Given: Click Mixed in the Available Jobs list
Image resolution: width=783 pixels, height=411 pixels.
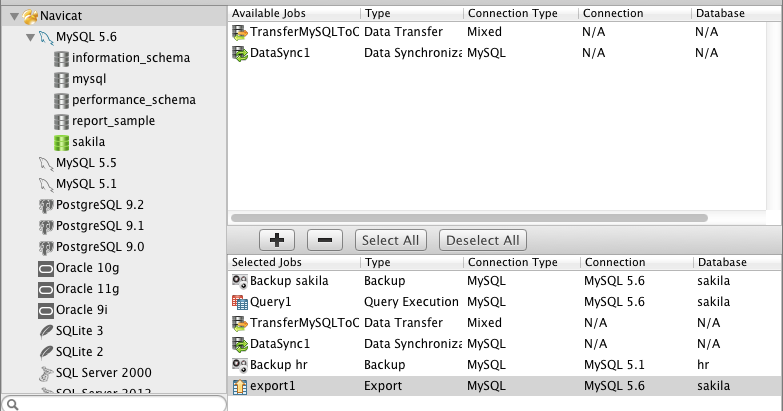Looking at the screenshot, I should [x=484, y=31].
